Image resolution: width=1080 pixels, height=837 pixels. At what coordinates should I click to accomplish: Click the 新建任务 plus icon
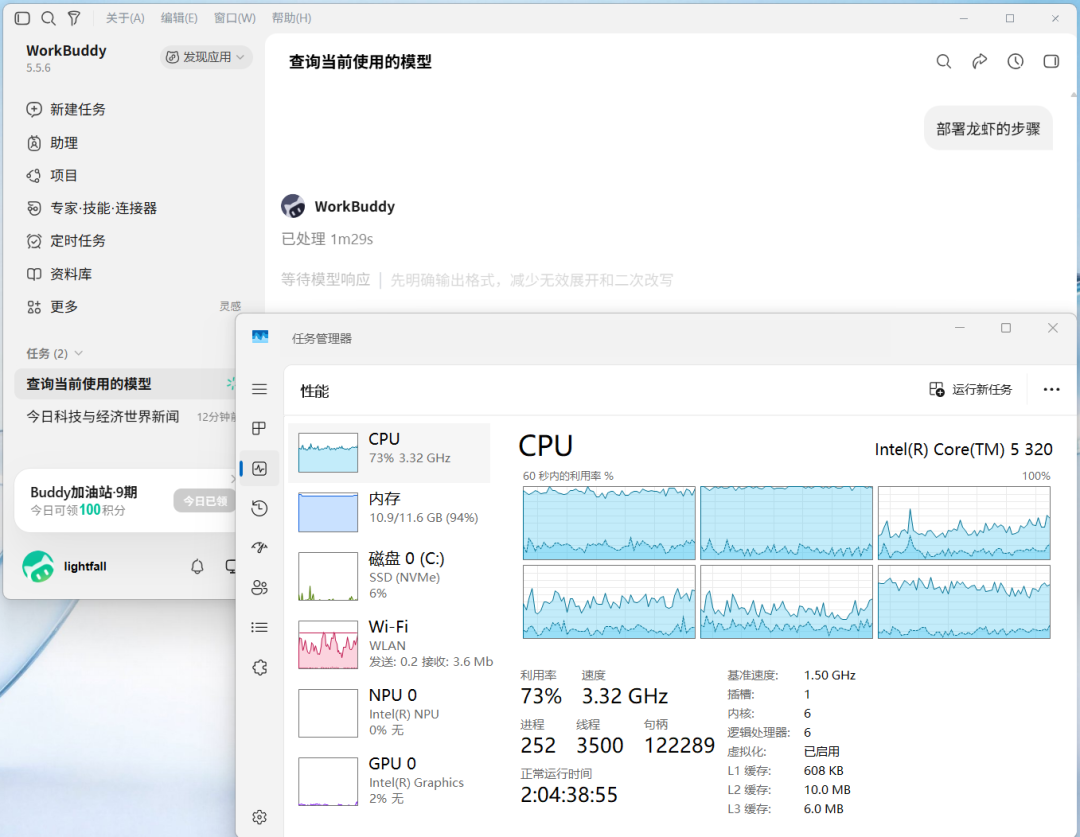coord(34,110)
